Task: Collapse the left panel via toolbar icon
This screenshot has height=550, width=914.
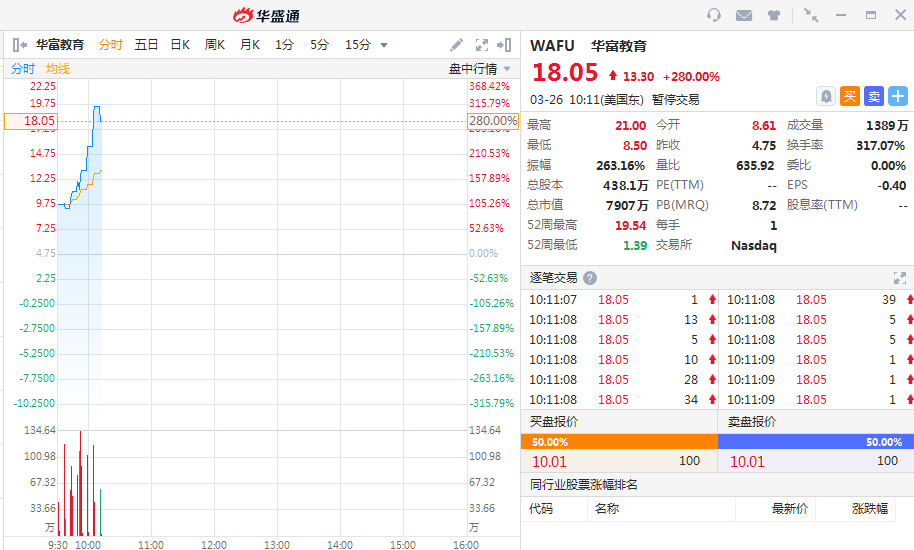Action: point(19,45)
